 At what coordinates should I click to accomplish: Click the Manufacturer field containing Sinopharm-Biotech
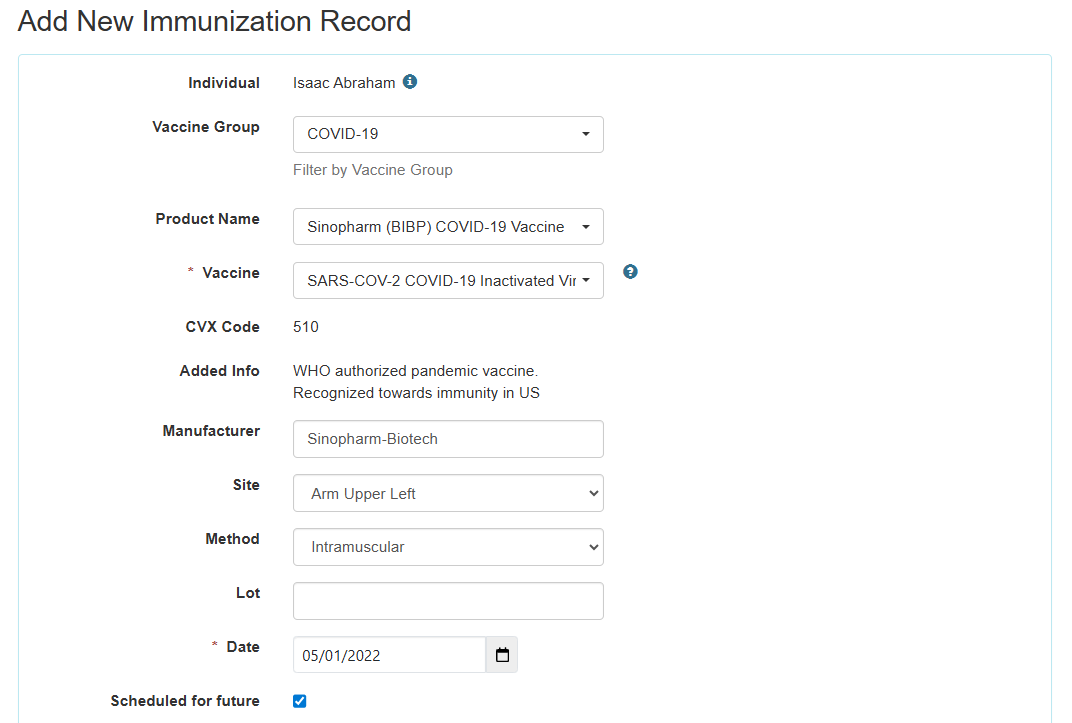[448, 439]
